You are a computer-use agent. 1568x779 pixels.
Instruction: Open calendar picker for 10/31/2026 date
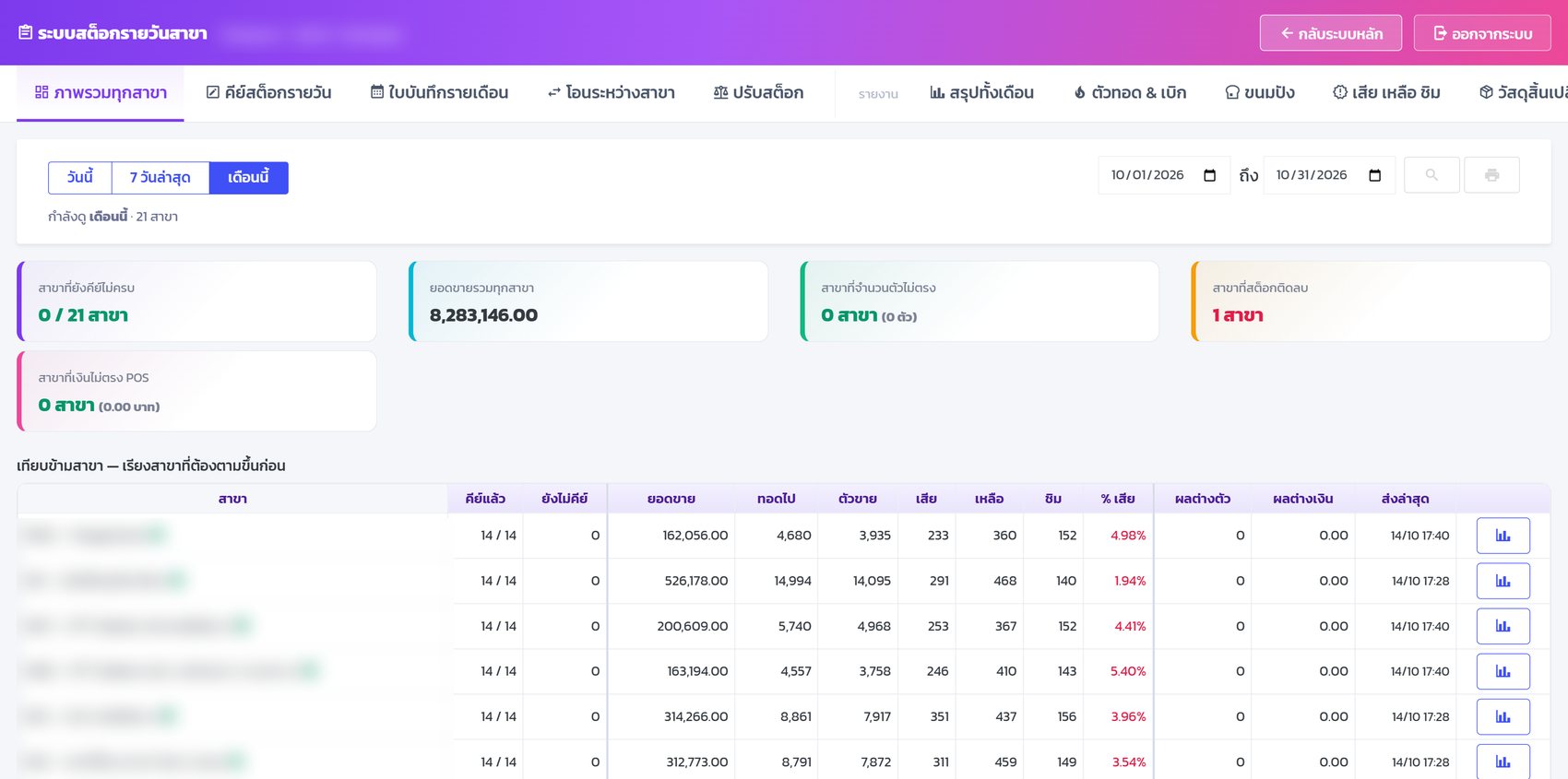(x=1374, y=175)
